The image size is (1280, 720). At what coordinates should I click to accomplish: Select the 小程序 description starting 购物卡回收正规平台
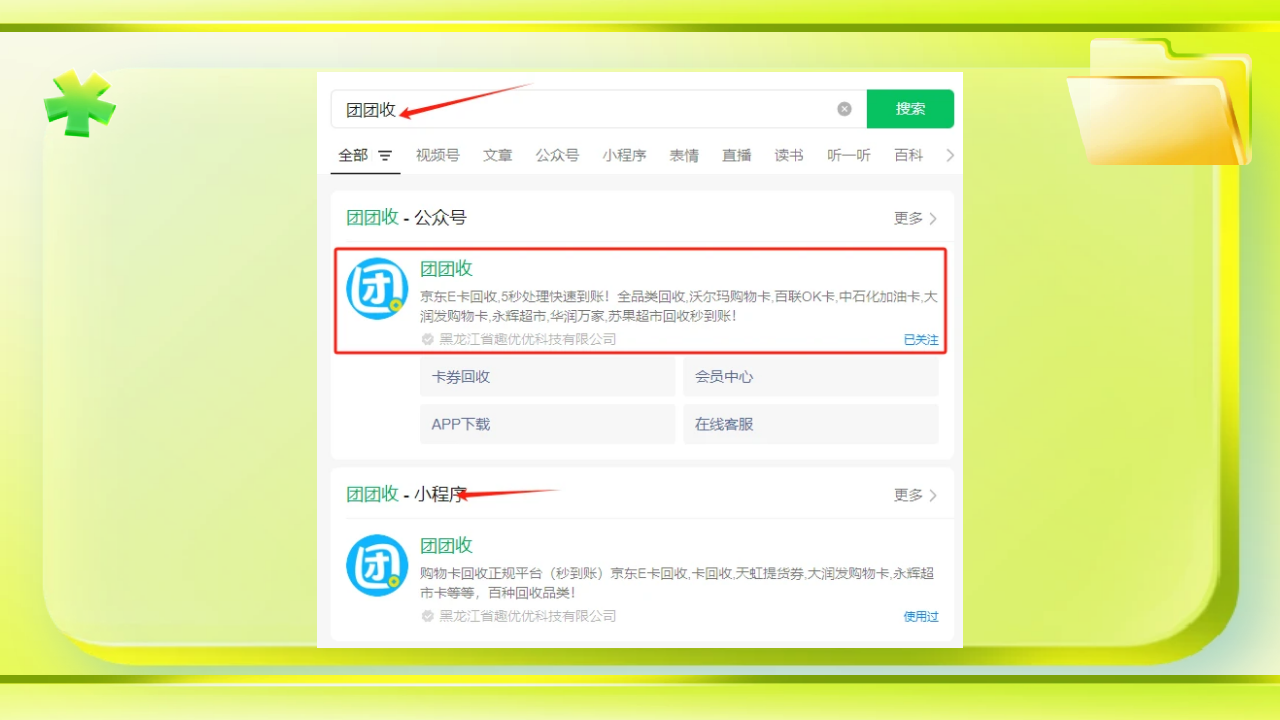click(x=677, y=583)
